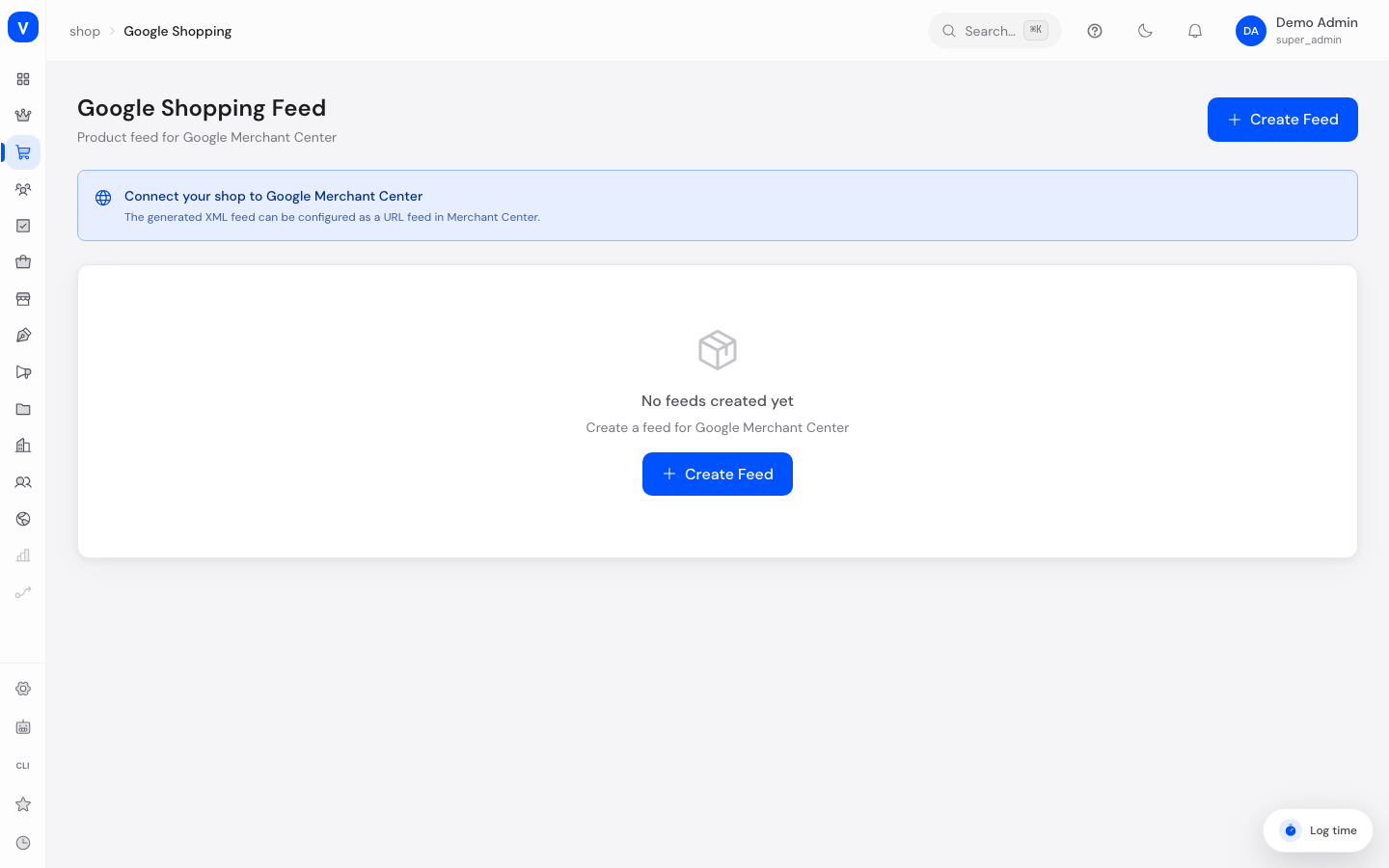The height and width of the screenshot is (868, 1389).
Task: Open the robot bot icon in sidebar
Action: tap(23, 727)
